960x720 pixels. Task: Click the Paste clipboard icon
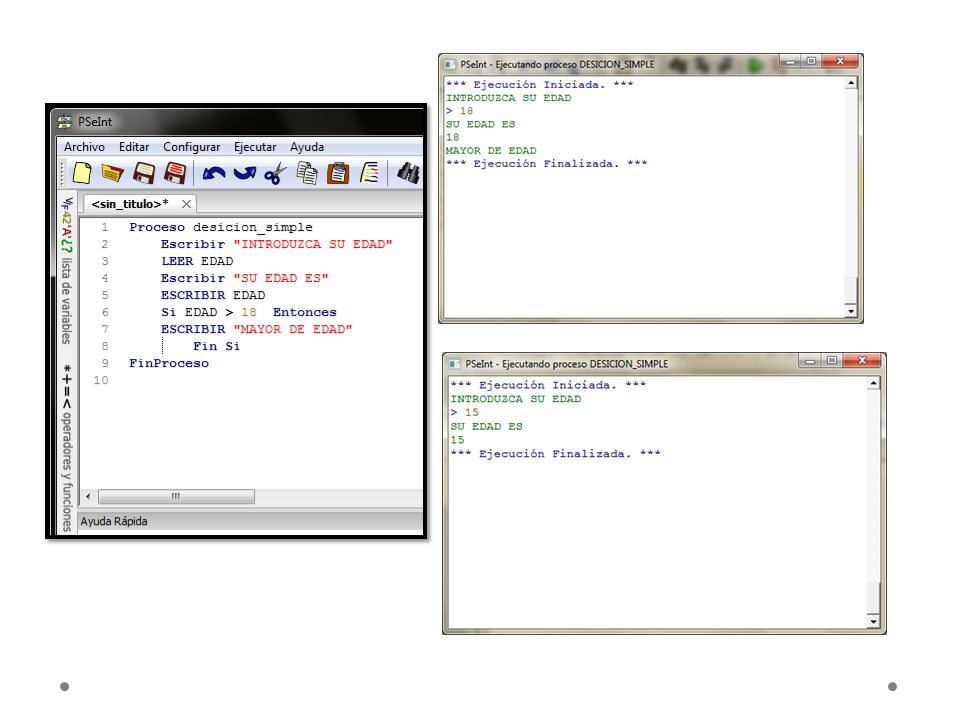tap(338, 173)
